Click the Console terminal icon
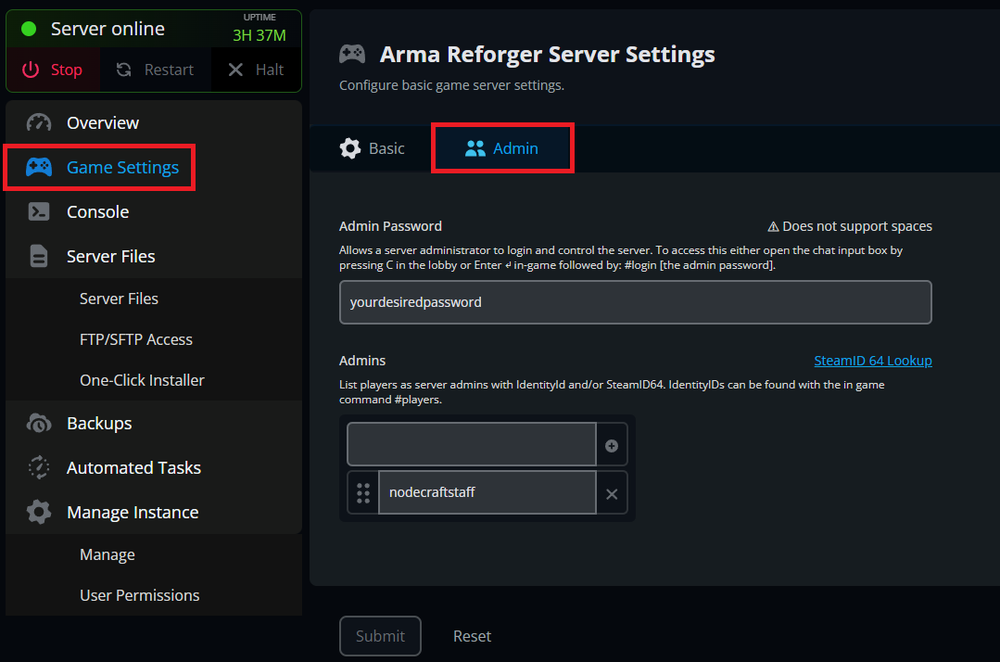This screenshot has height=662, width=1000. 39,212
